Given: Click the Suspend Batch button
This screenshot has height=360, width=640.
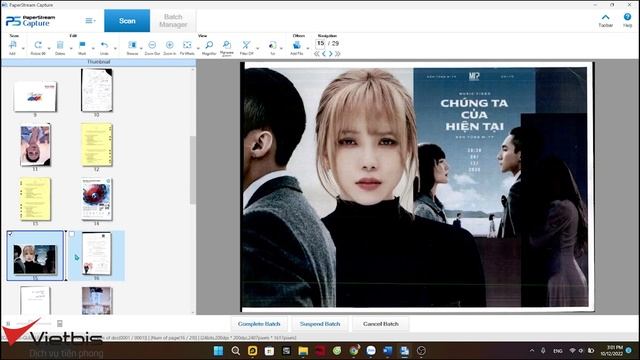Looking at the screenshot, I should point(320,324).
